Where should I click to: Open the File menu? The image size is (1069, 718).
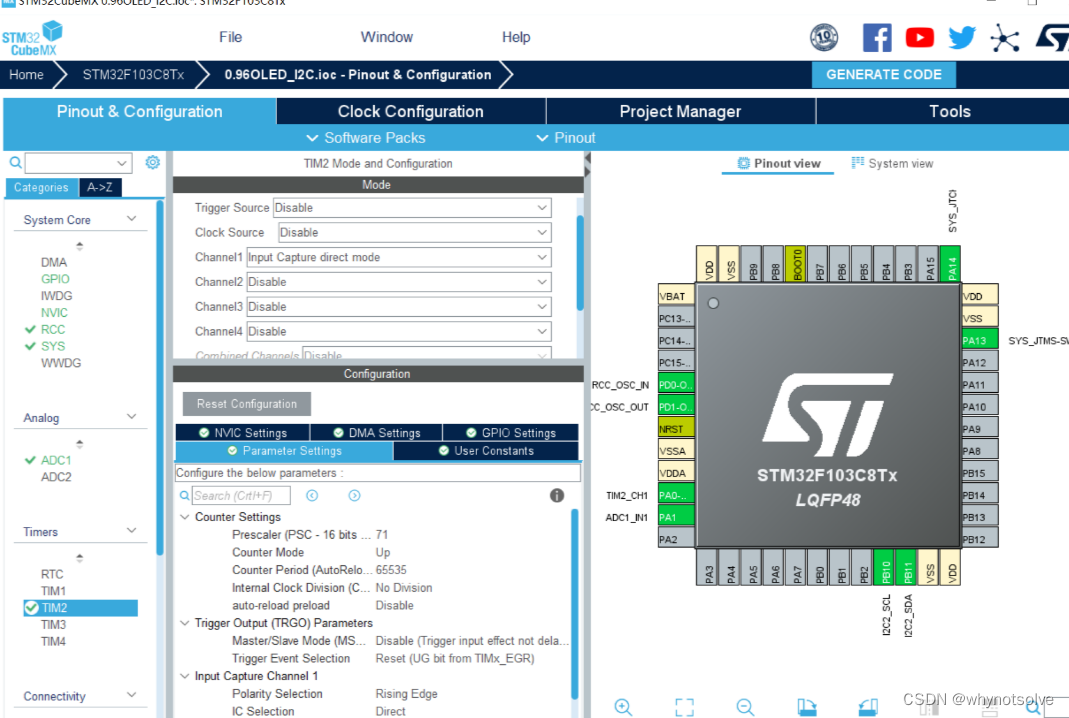230,37
